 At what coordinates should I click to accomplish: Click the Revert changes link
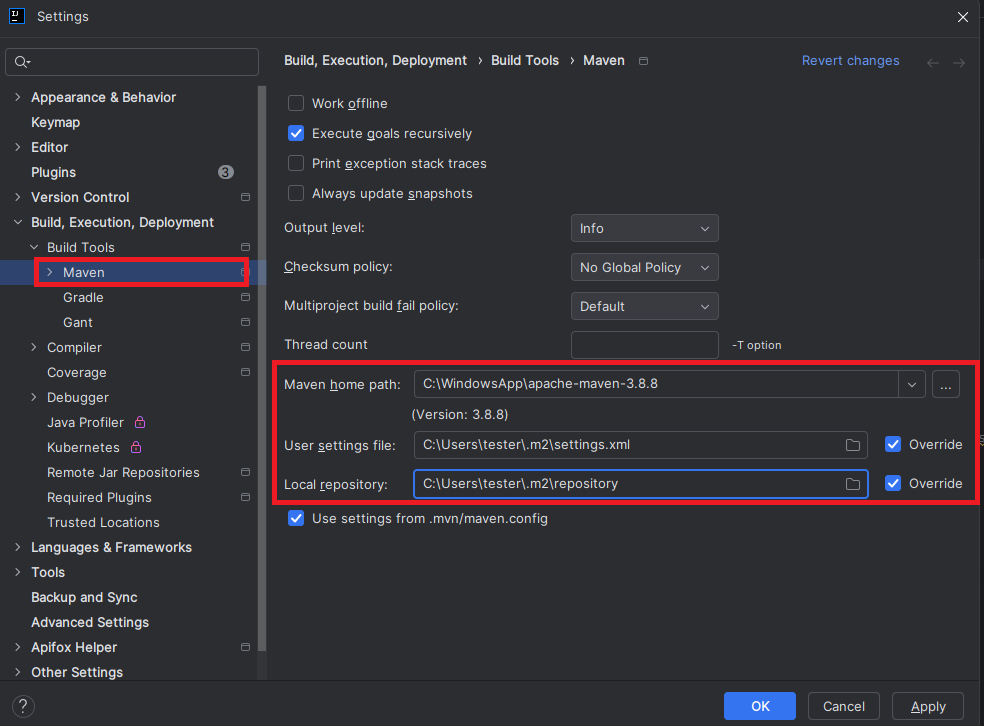tap(850, 60)
